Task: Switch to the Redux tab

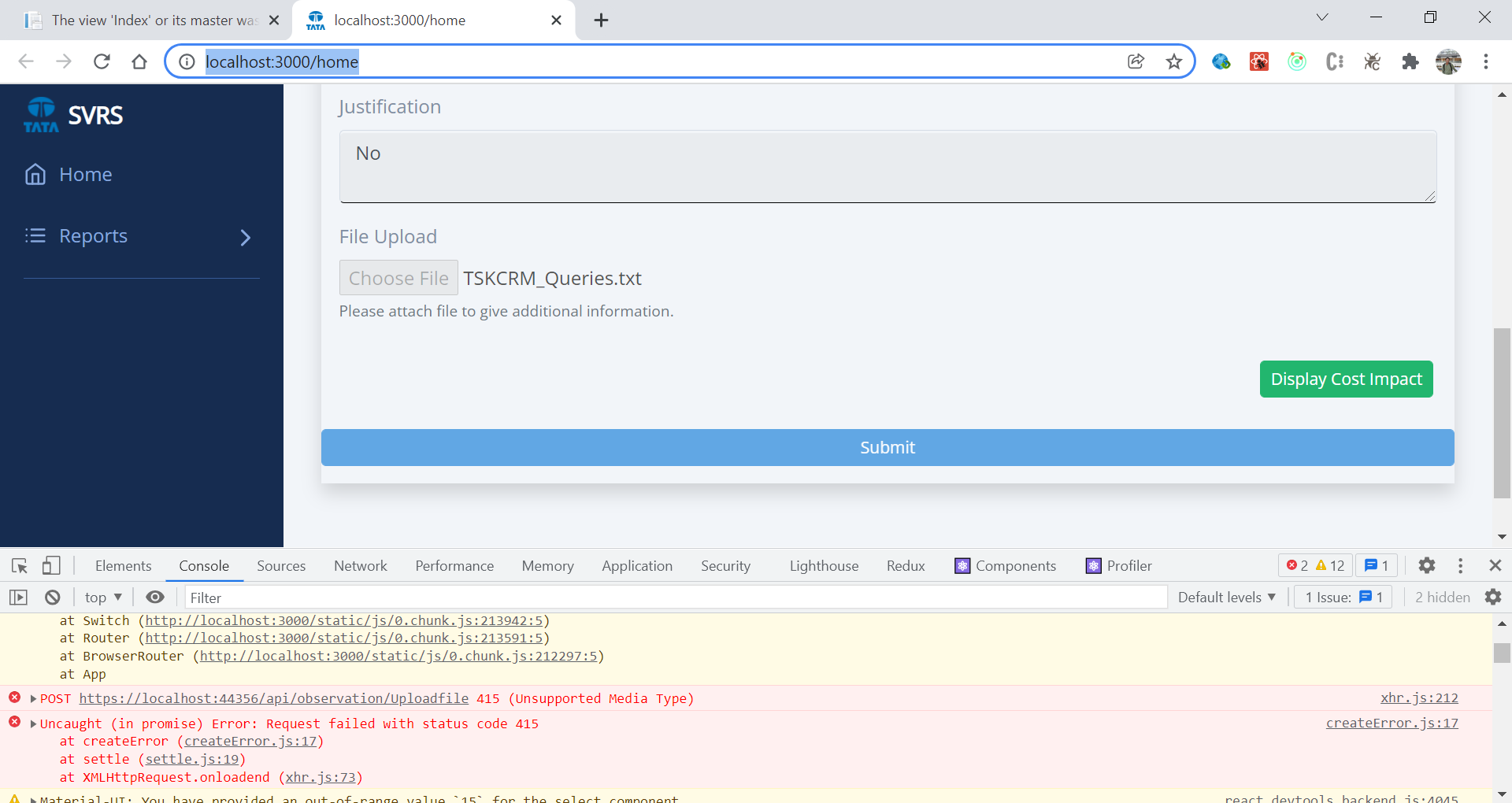Action: click(906, 566)
